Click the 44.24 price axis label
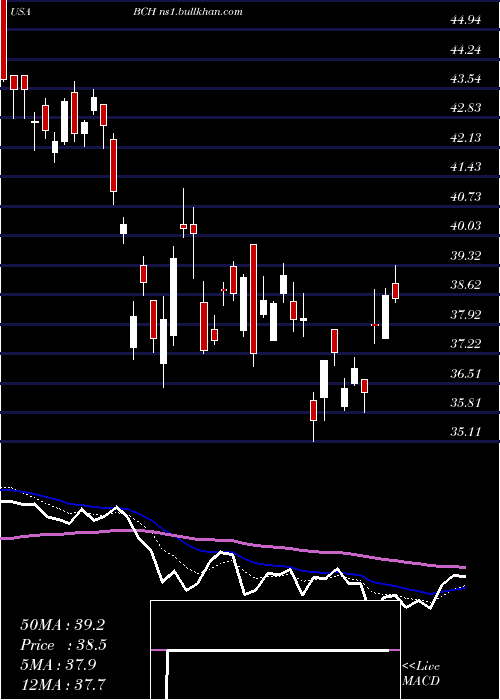Screen dimensions: 500x700 click(x=466, y=50)
